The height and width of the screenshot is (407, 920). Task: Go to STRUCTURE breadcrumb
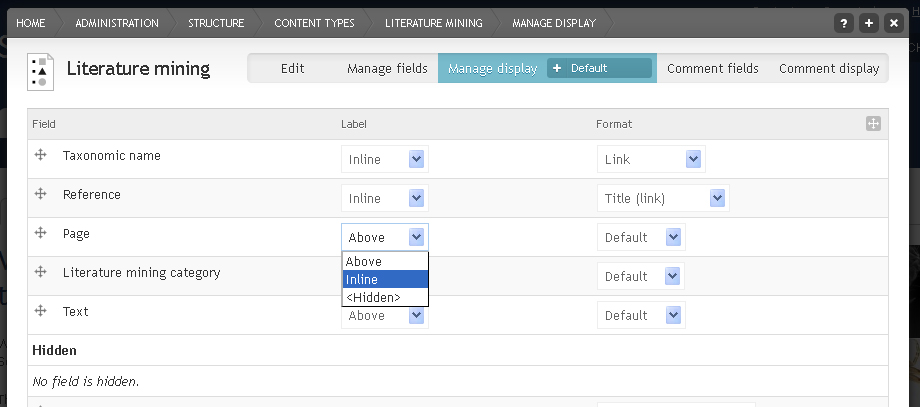tap(216, 23)
